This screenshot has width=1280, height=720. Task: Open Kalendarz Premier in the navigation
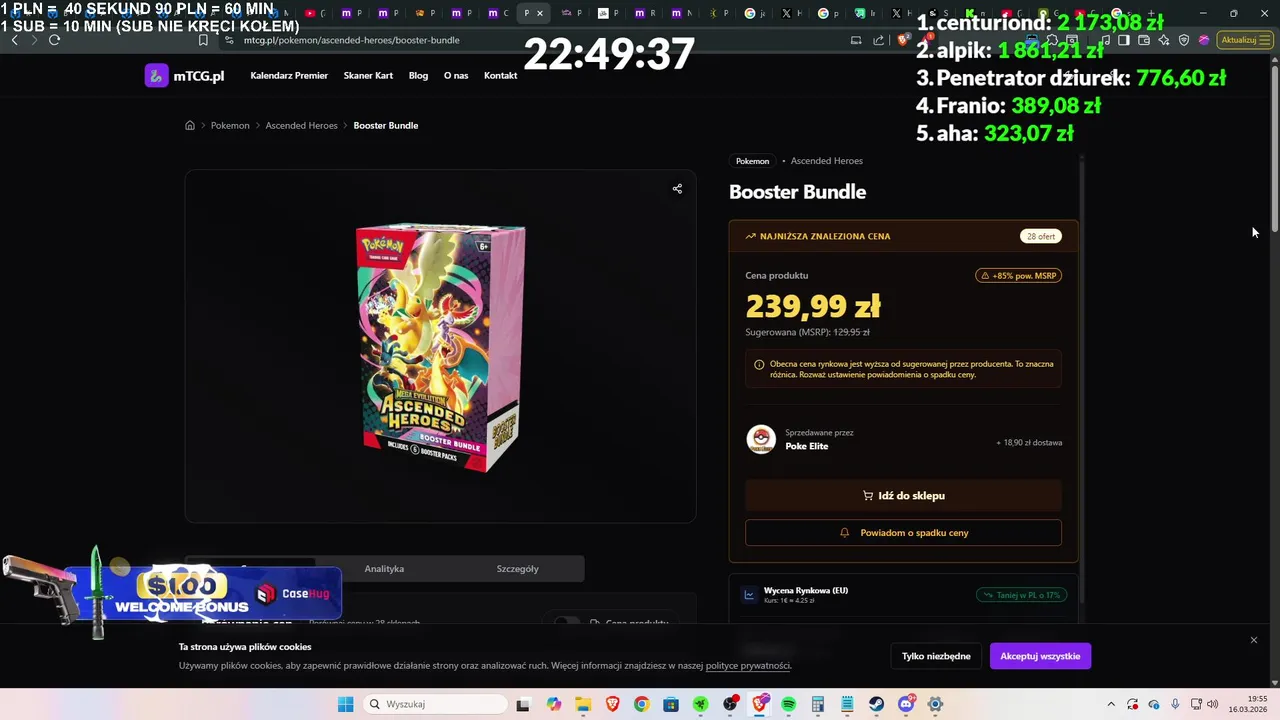(x=289, y=76)
